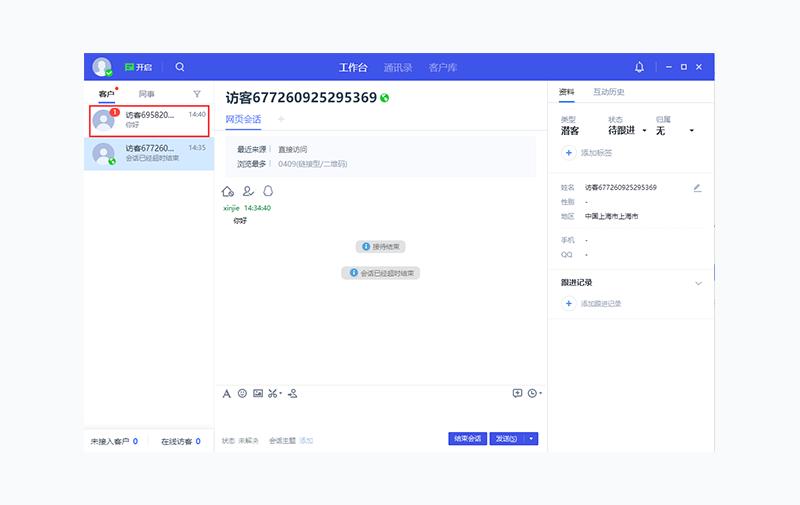The image size is (800, 505).
Task: Open quick replies with the speech-bubble plus icon
Action: coord(517,393)
